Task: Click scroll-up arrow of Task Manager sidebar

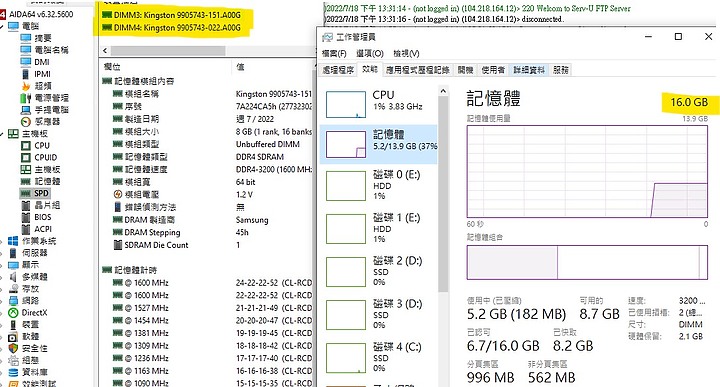Action: (x=443, y=91)
